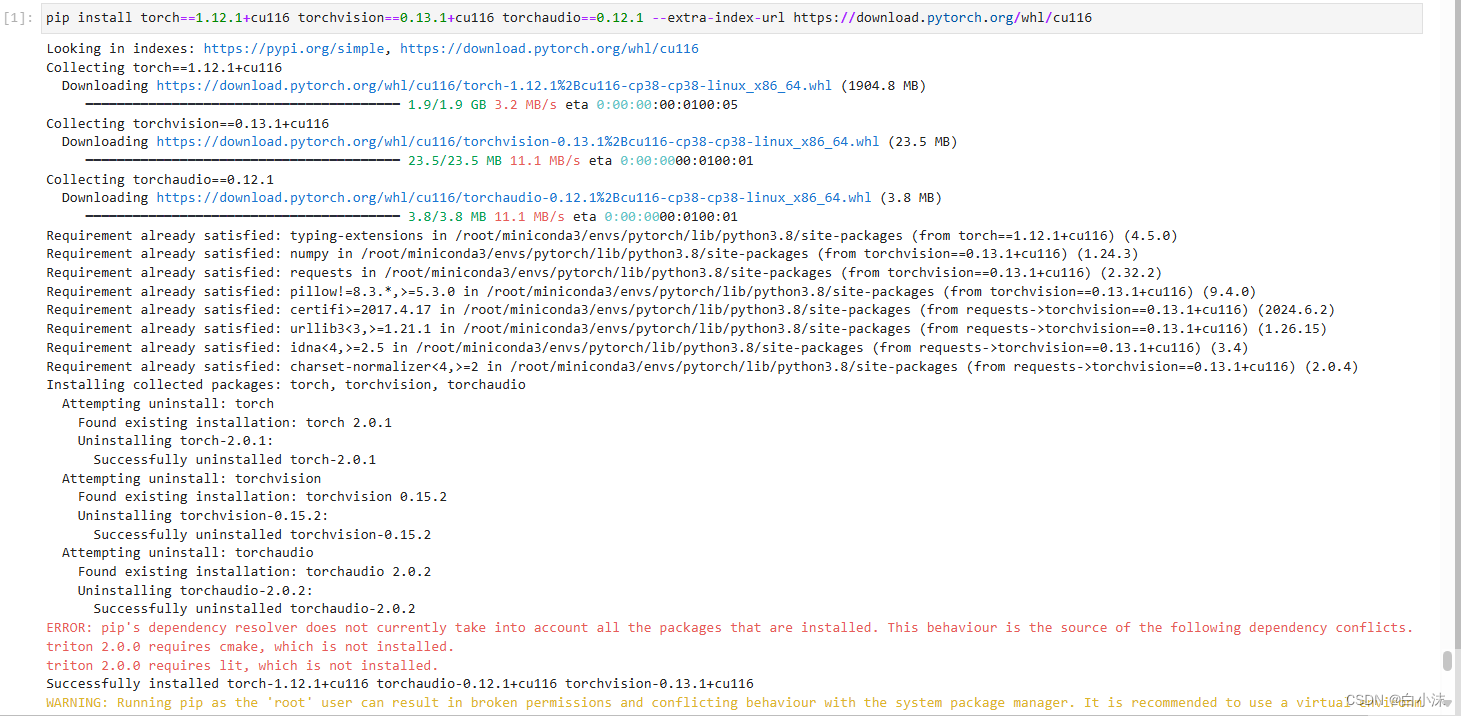Click the Successfully installed torch-1.12.1+cu116 line
The width and height of the screenshot is (1461, 716).
pos(400,683)
